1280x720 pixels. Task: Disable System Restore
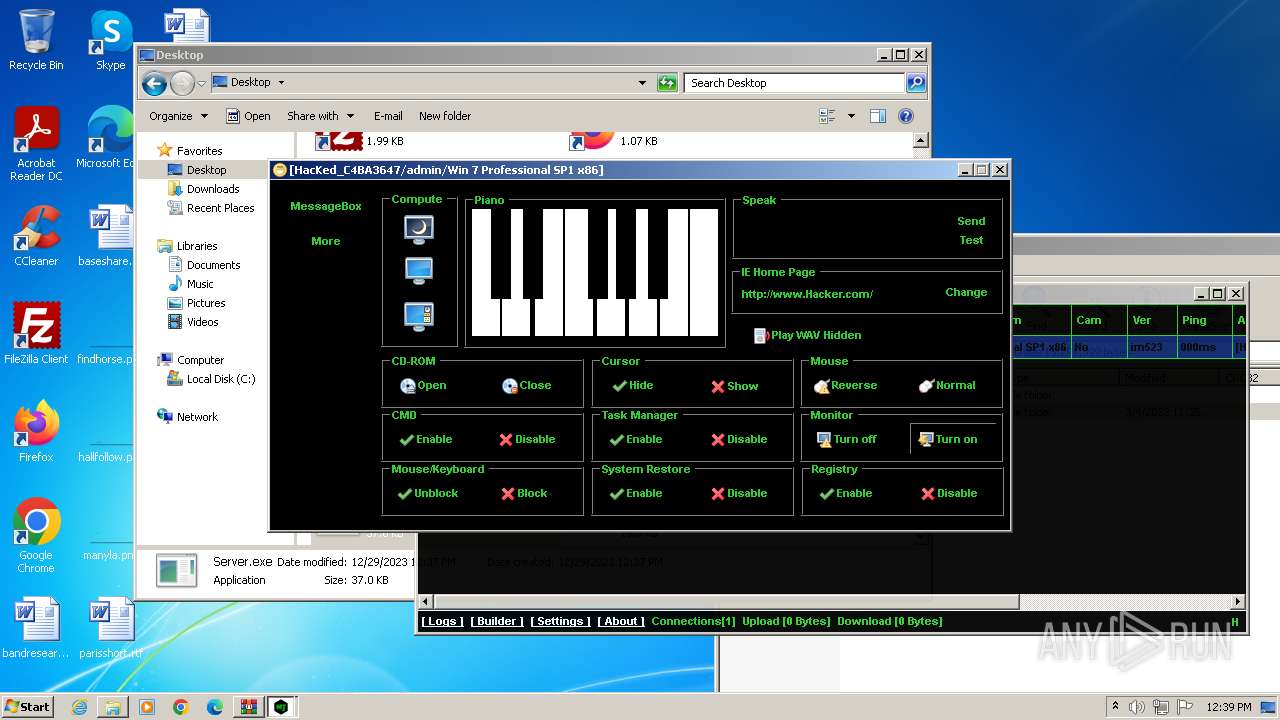(739, 493)
